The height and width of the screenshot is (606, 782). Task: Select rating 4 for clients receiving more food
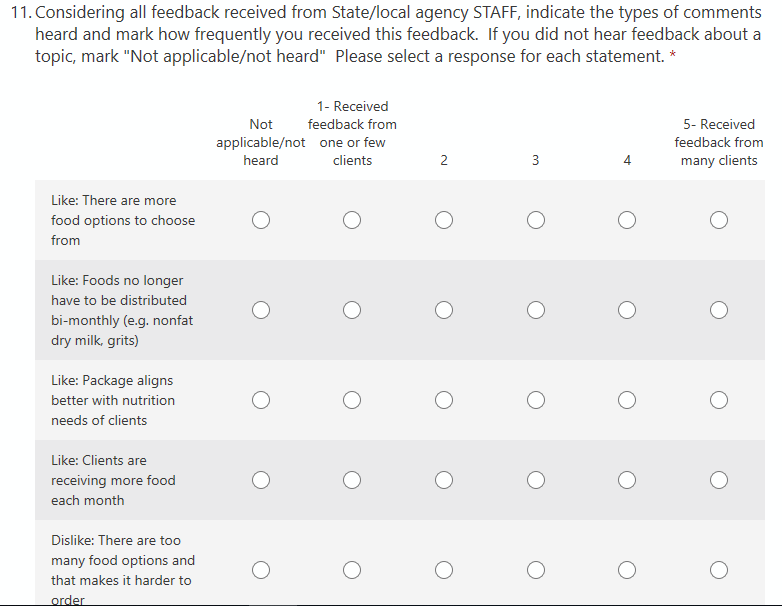tap(627, 480)
